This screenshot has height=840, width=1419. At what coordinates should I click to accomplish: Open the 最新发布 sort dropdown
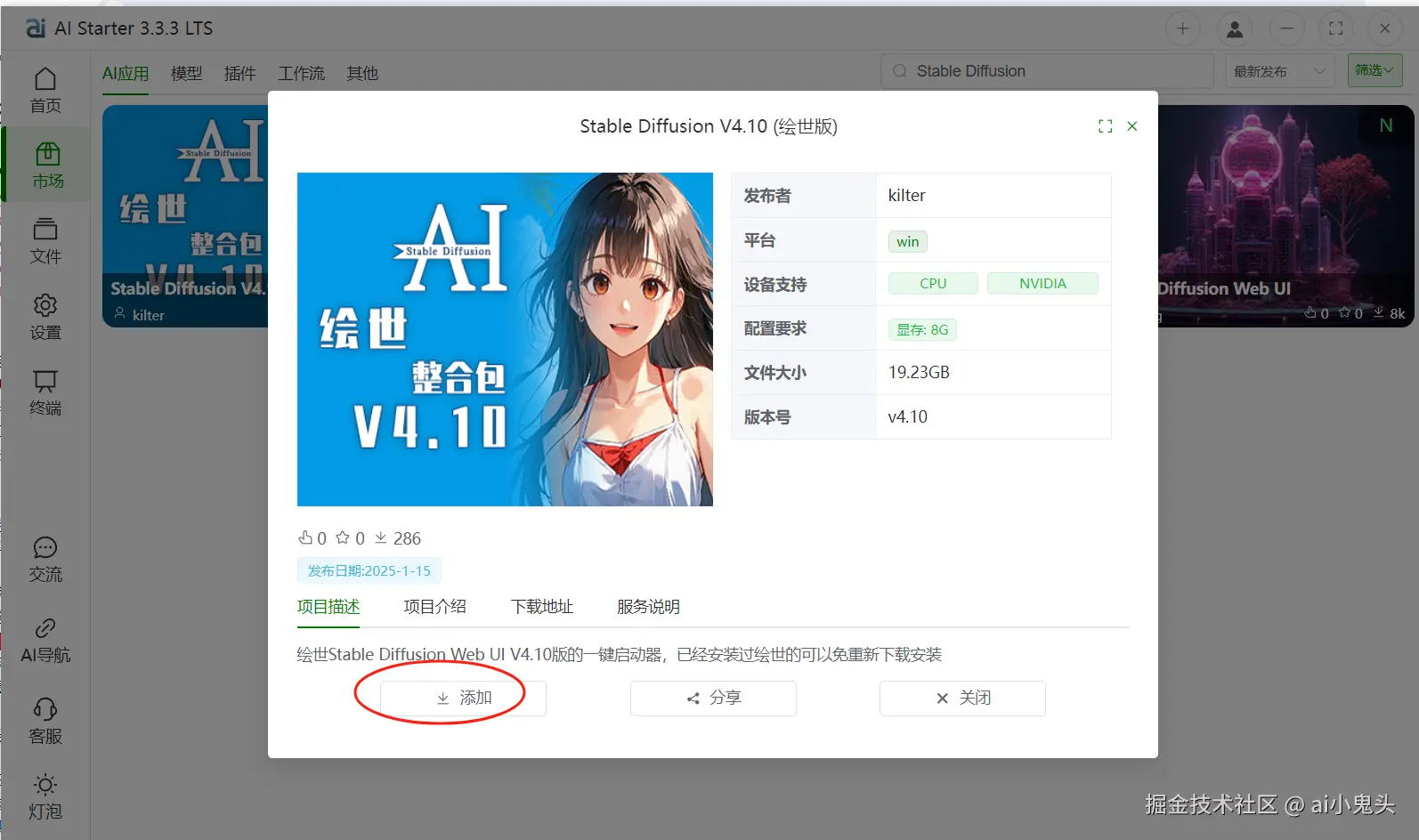tap(1280, 71)
